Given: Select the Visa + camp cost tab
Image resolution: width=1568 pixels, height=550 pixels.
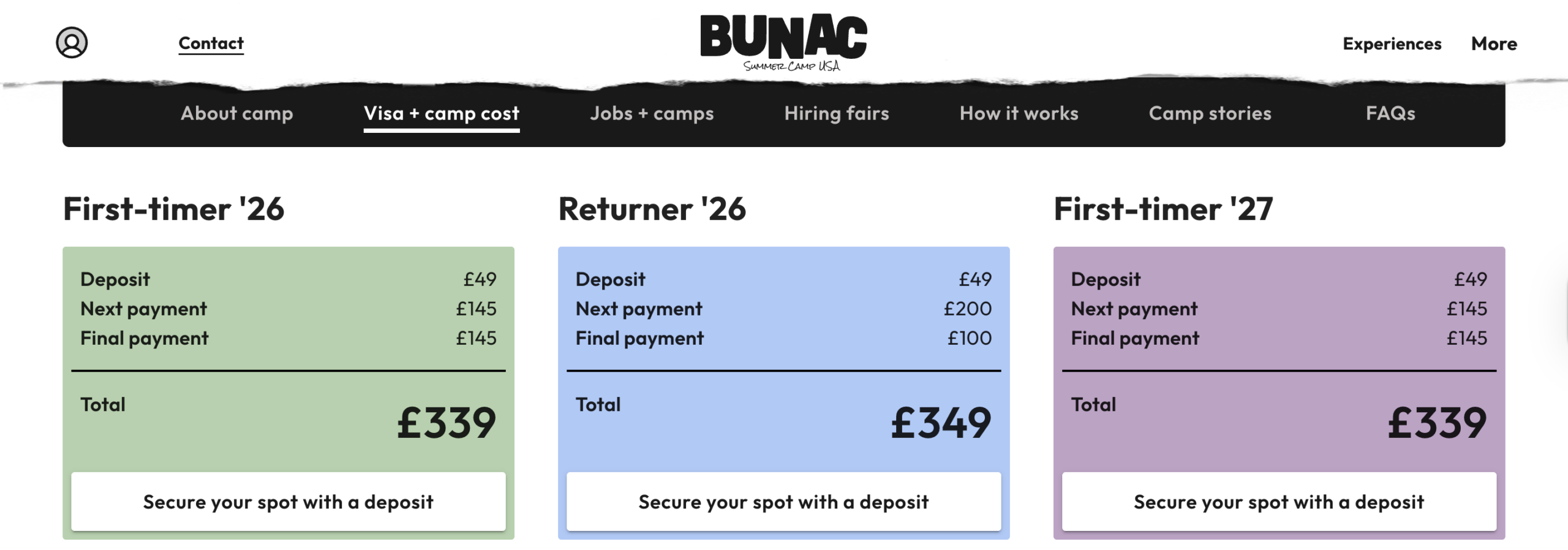Looking at the screenshot, I should (x=442, y=113).
